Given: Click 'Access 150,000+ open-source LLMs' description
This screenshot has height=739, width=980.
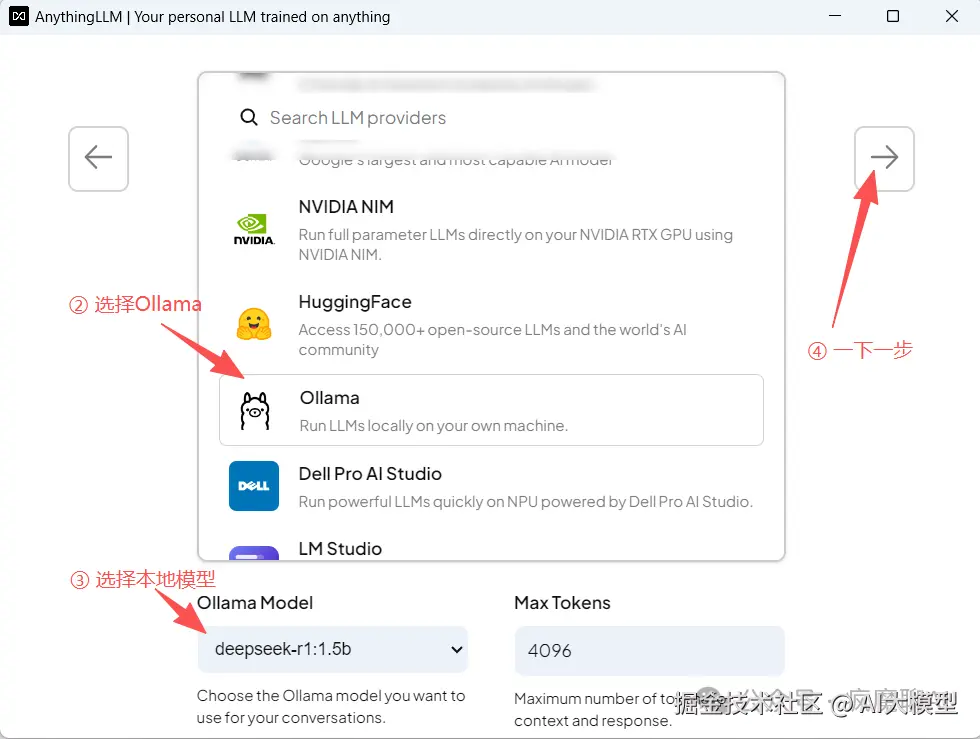Looking at the screenshot, I should (x=492, y=339).
